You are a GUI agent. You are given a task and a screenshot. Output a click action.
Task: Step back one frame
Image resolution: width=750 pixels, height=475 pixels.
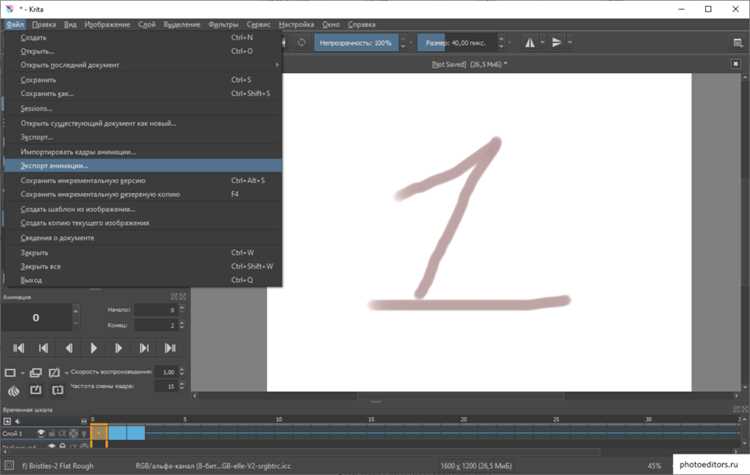pyautogui.click(x=69, y=348)
